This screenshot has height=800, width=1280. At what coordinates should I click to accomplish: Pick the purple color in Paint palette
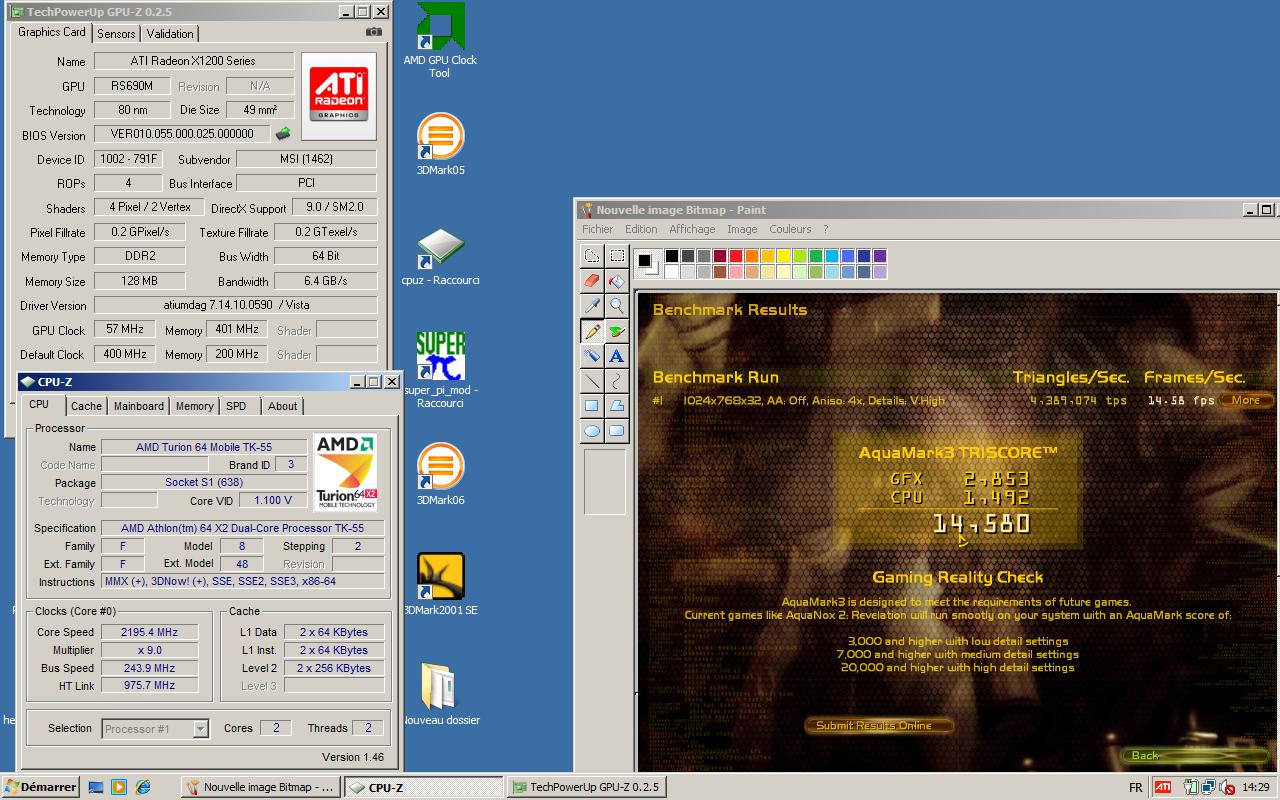[880, 256]
